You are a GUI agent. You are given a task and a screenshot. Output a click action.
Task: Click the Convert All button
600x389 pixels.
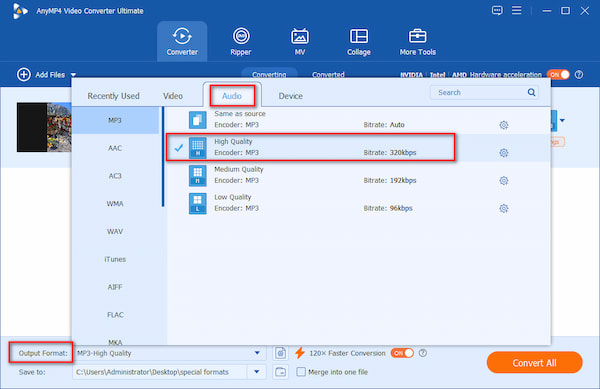(x=534, y=362)
